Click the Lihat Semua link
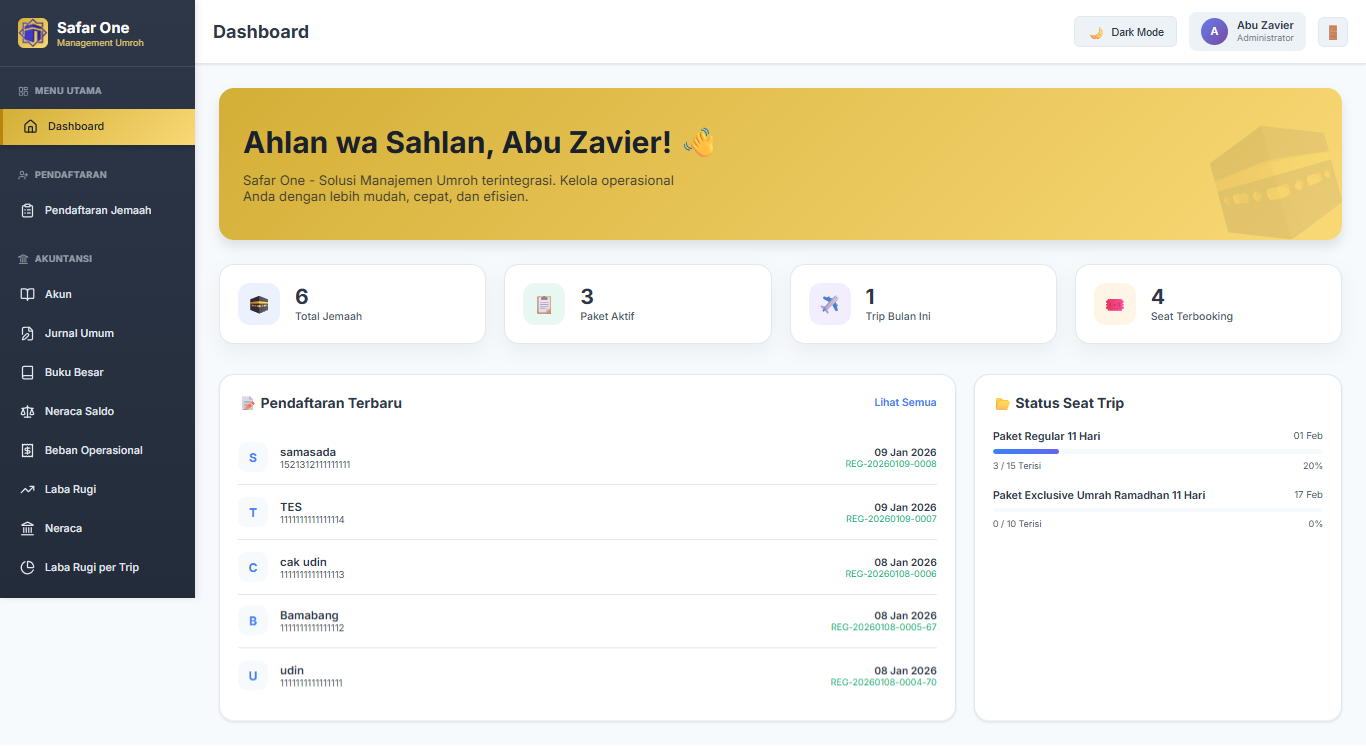 pos(905,403)
